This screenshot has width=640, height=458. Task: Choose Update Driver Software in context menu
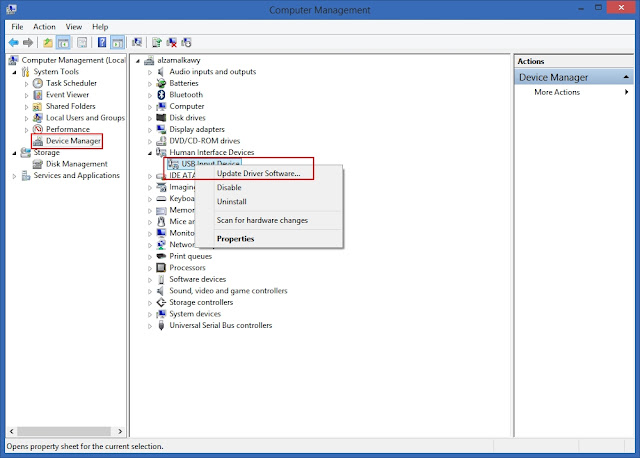[269, 173]
